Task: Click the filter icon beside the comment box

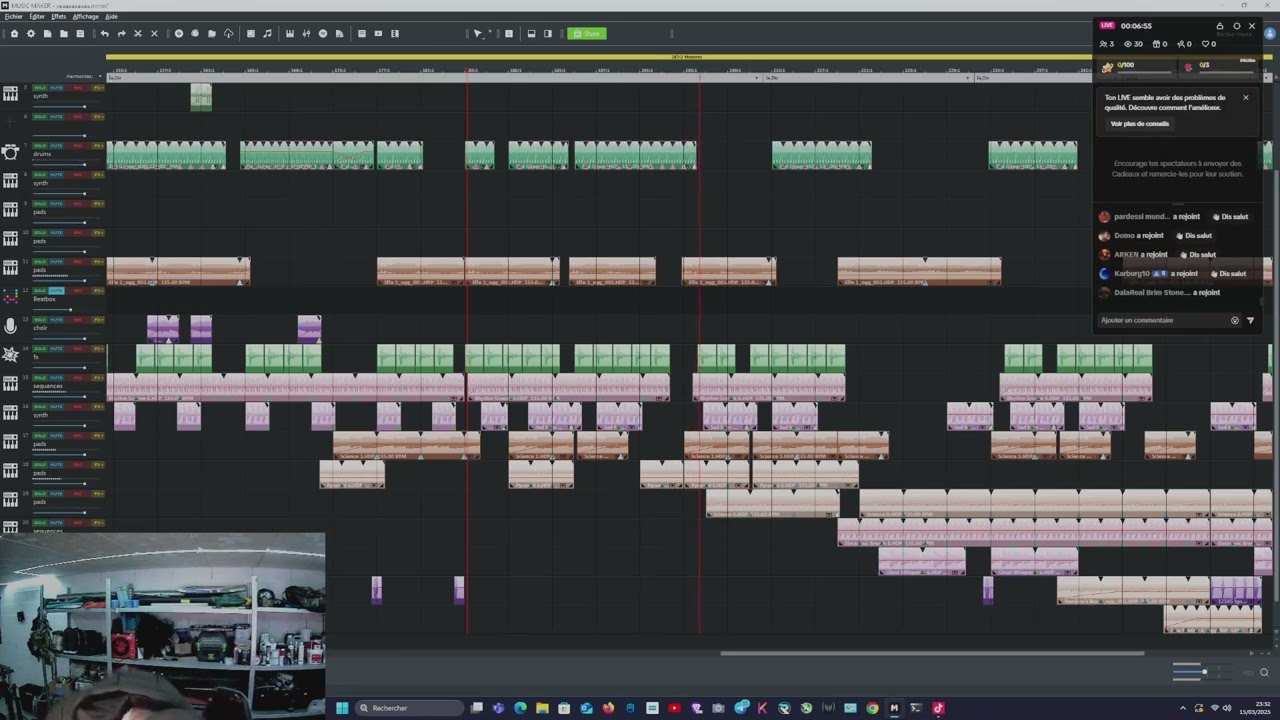Action: 1250,320
